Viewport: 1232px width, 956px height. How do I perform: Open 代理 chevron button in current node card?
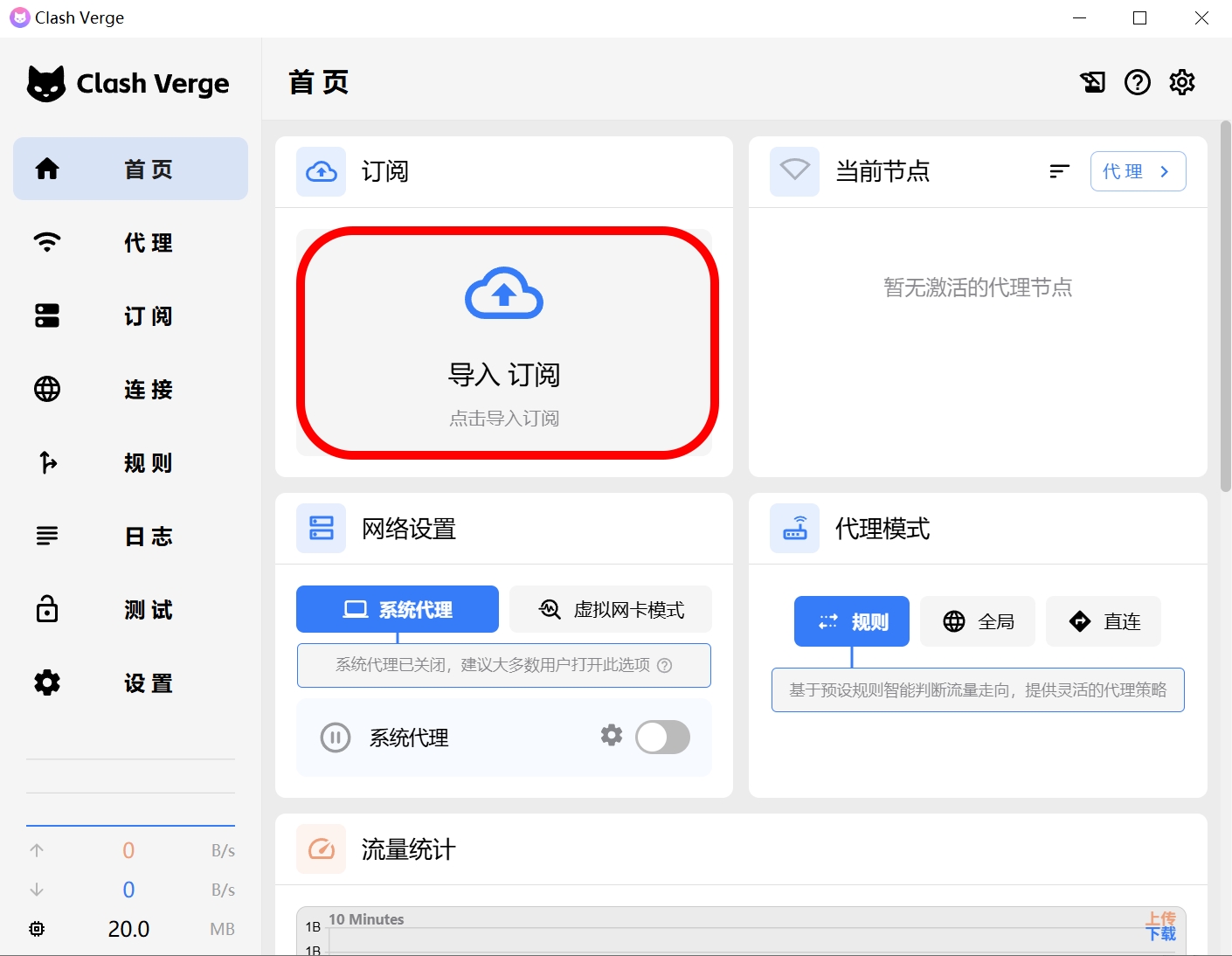coord(1138,171)
